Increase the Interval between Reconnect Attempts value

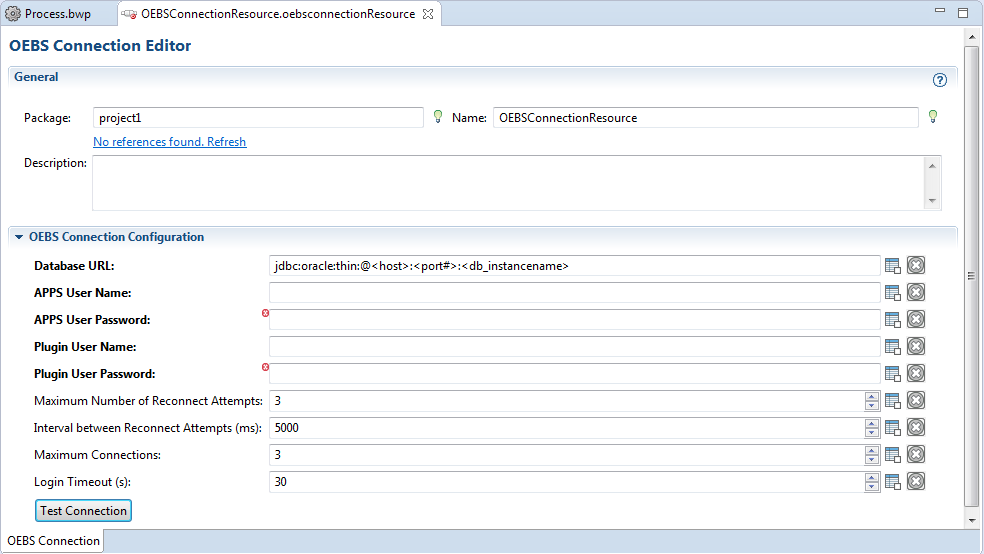(872, 423)
